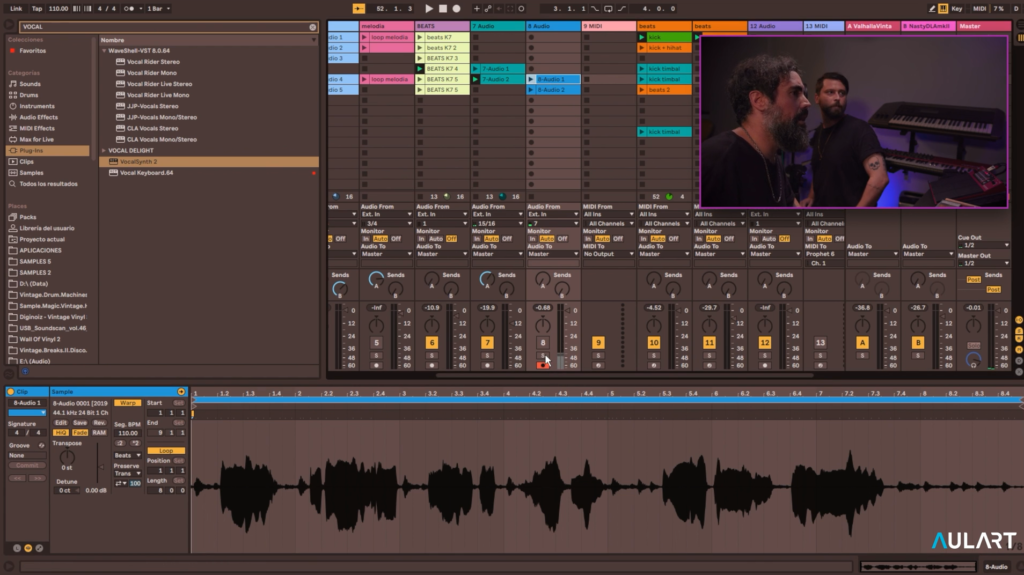Launch the beats K7 clip

[420, 37]
